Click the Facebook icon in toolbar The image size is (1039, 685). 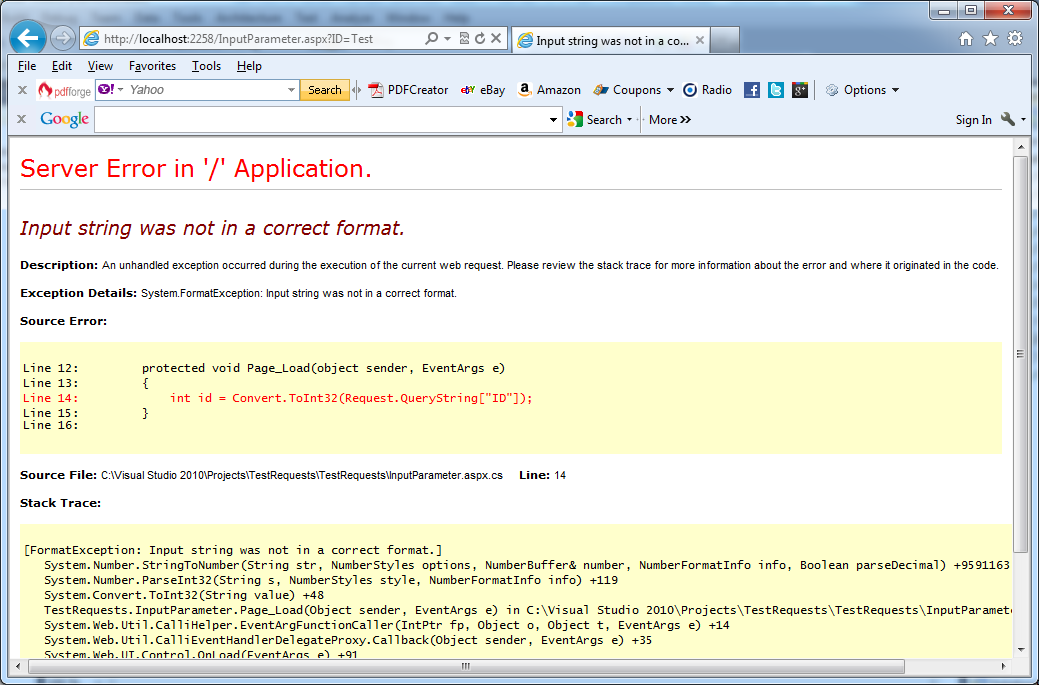[751, 90]
